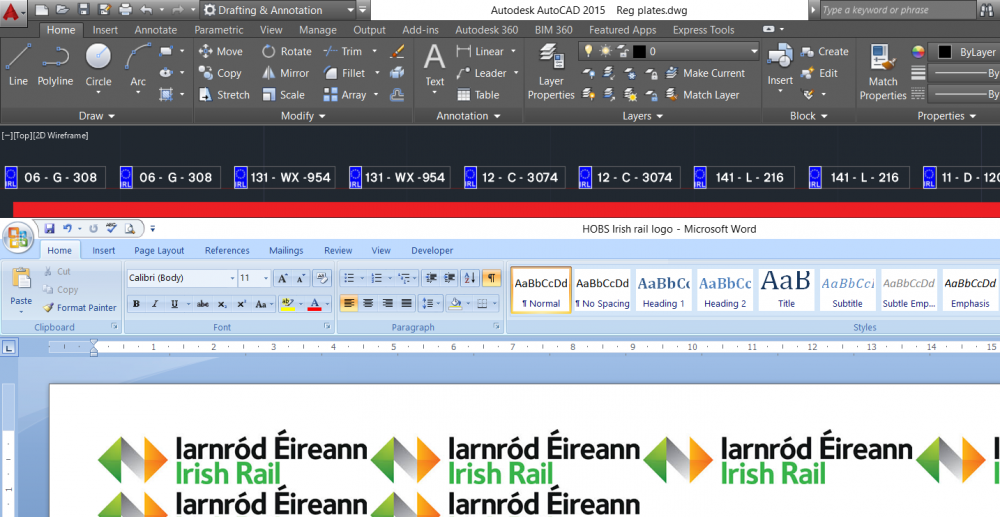Open the Drafting & Annotation workspace dropdown

(x=350, y=10)
